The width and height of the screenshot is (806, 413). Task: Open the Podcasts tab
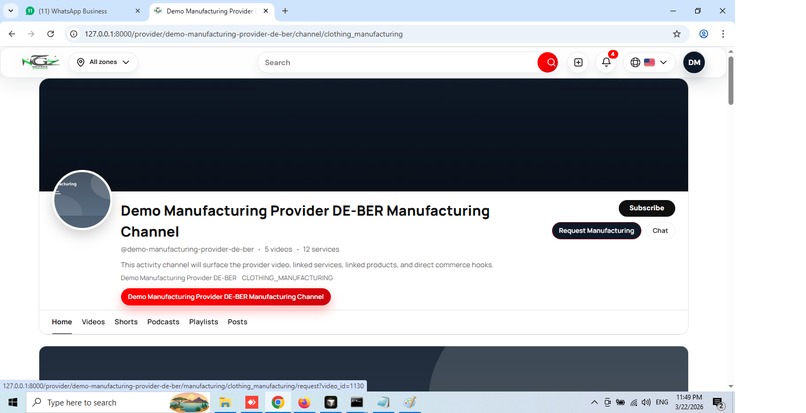point(163,322)
